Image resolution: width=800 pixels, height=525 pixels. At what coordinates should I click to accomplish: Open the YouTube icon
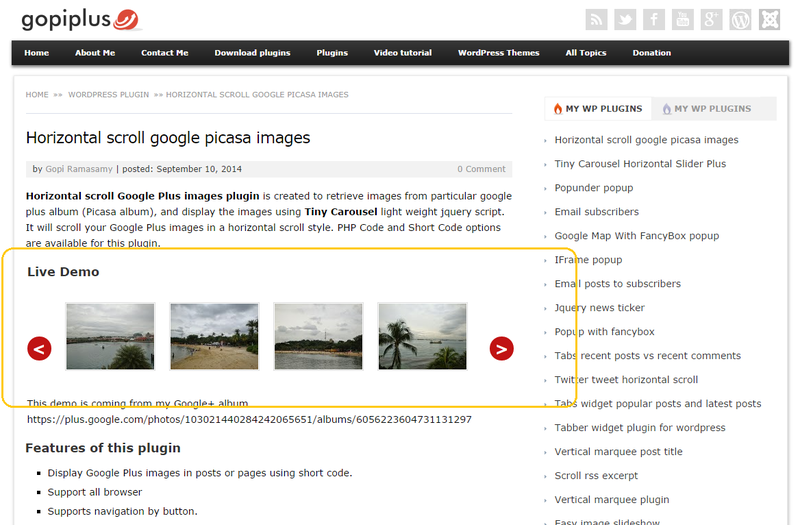[683, 20]
